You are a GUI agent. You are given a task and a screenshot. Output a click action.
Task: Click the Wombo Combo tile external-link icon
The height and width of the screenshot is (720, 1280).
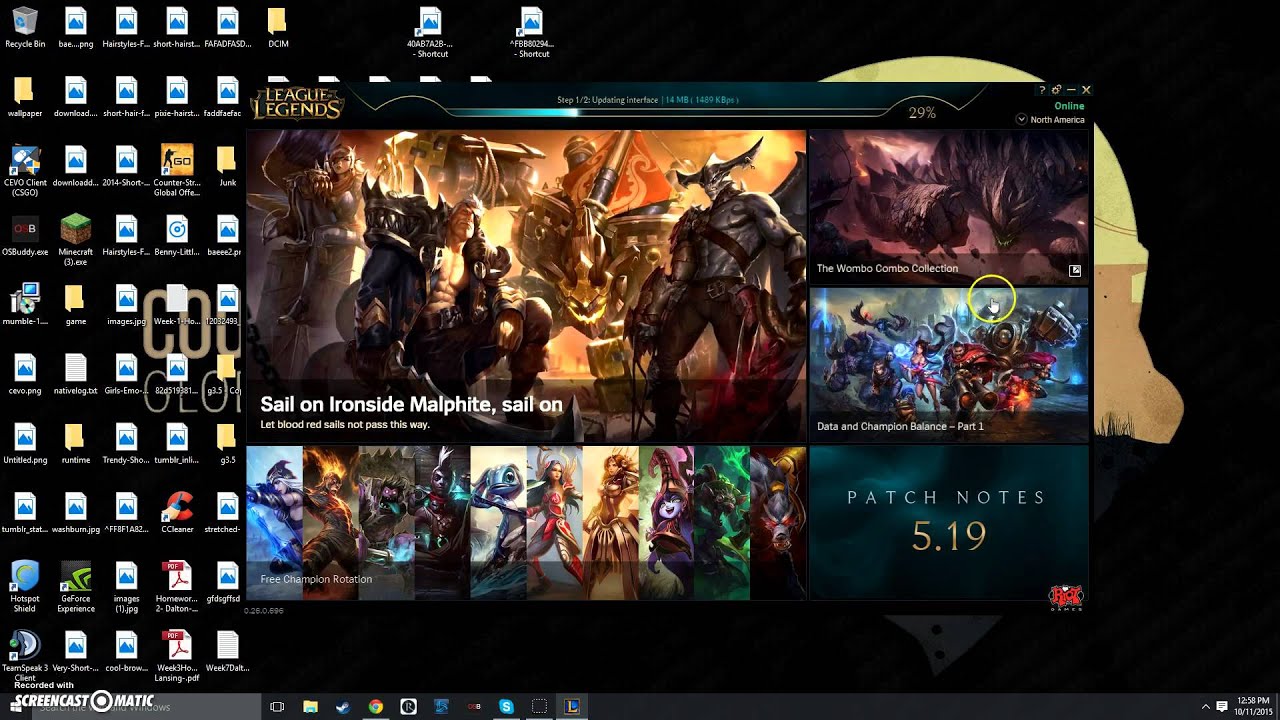click(1075, 270)
